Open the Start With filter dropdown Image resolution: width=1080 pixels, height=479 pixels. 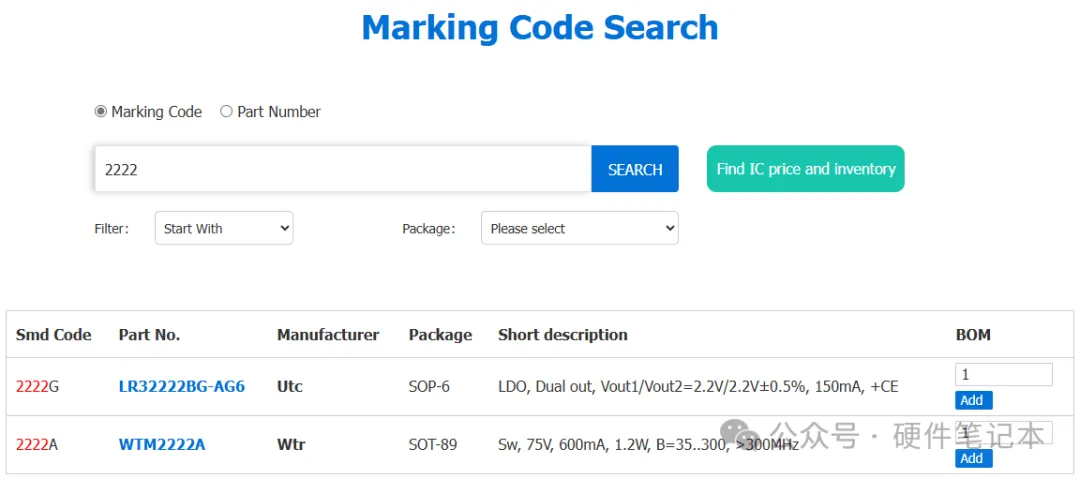(x=224, y=228)
